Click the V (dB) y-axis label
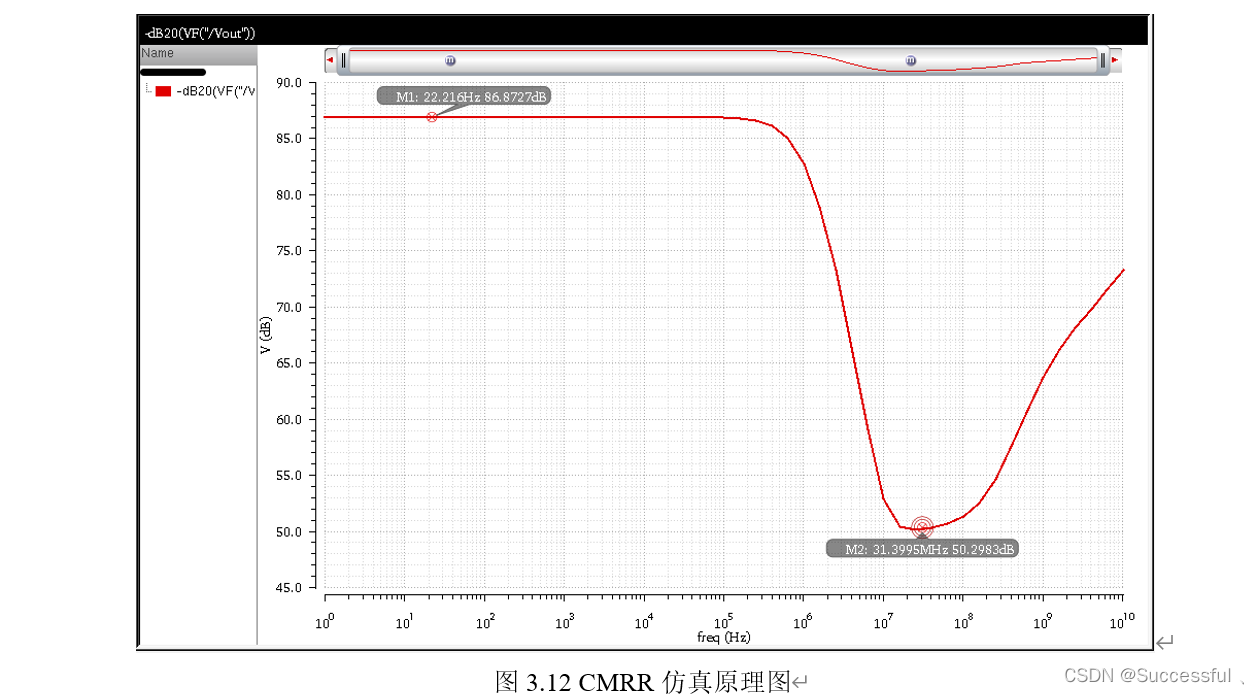Viewport: 1259px width, 694px height. [266, 336]
